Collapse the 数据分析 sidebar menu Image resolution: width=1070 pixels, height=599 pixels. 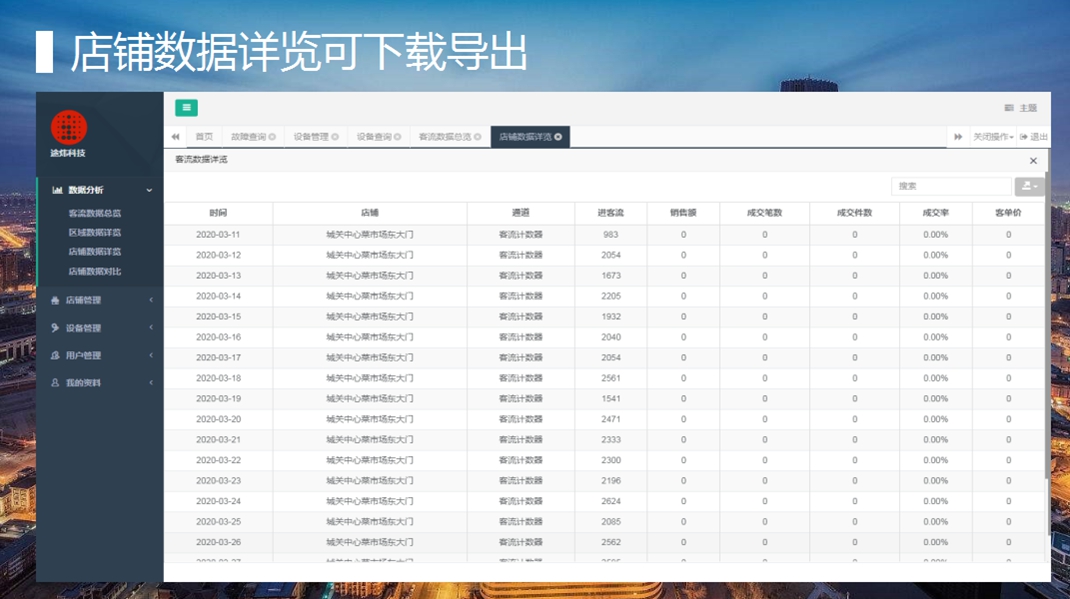99,190
